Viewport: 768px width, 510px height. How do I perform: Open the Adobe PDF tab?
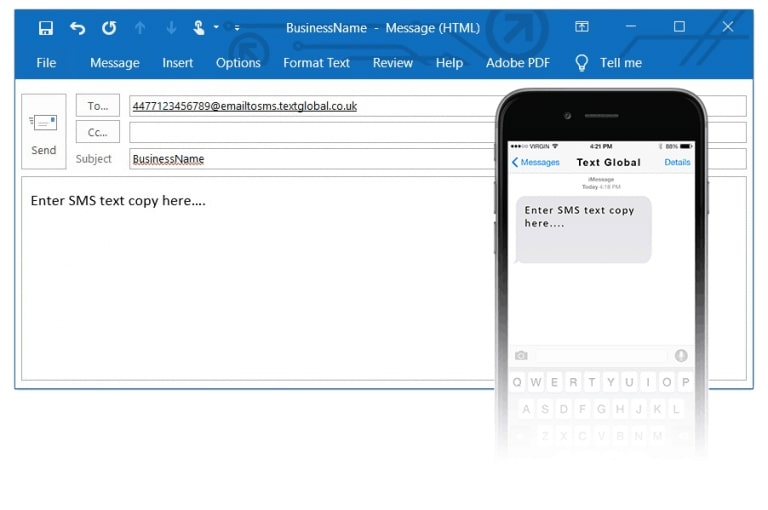point(518,63)
